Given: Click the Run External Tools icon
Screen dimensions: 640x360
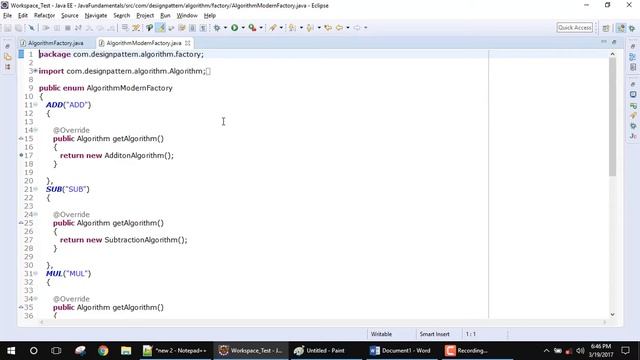Looking at the screenshot, I should point(253,28).
